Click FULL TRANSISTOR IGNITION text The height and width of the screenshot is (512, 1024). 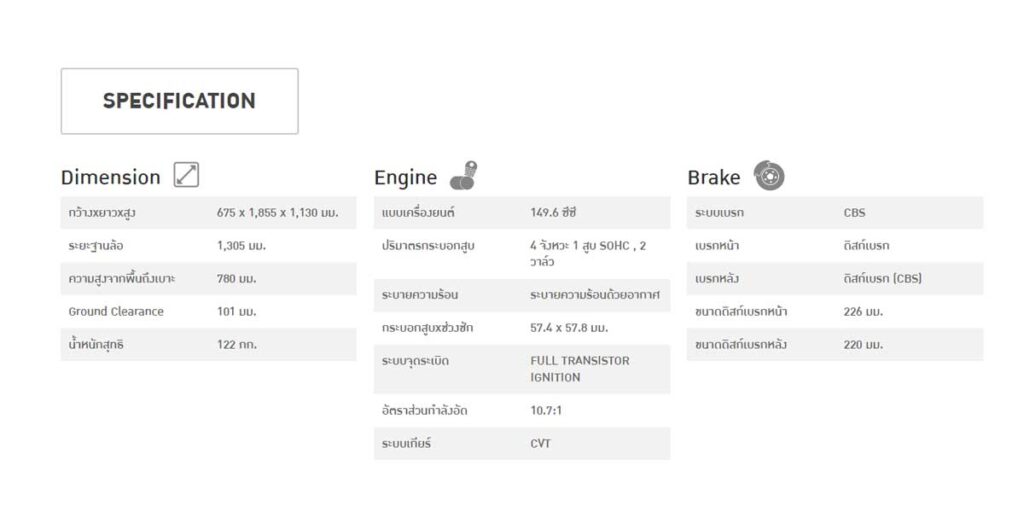click(579, 369)
